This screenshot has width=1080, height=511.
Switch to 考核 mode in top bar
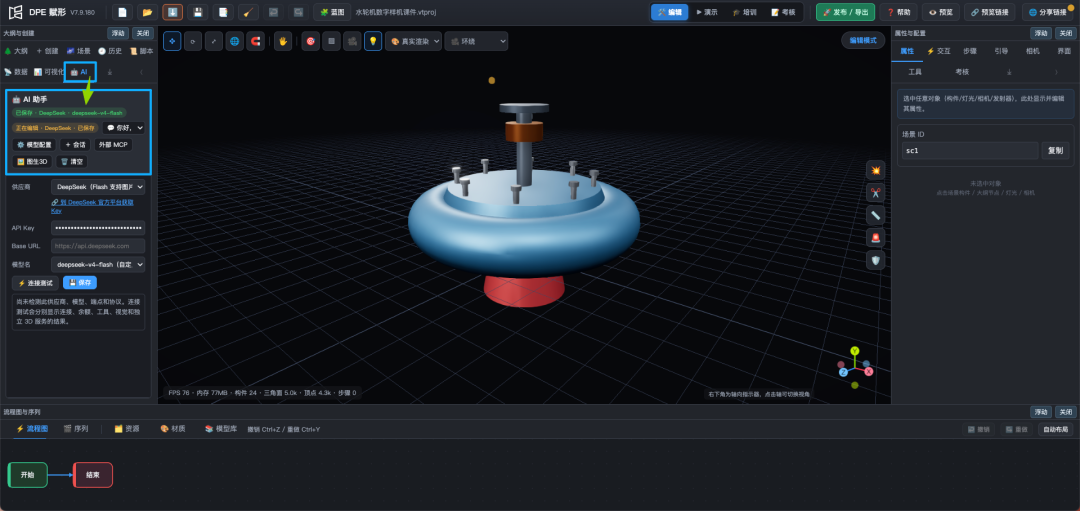[782, 12]
